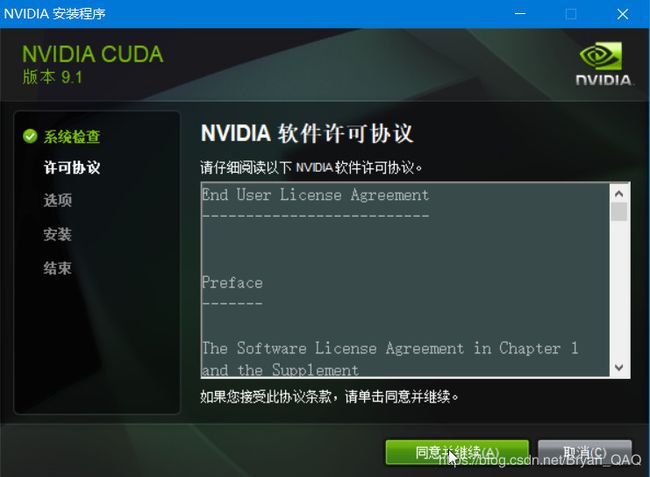Click scroll down arrow in license box
This screenshot has height=477, width=650.
619,367
